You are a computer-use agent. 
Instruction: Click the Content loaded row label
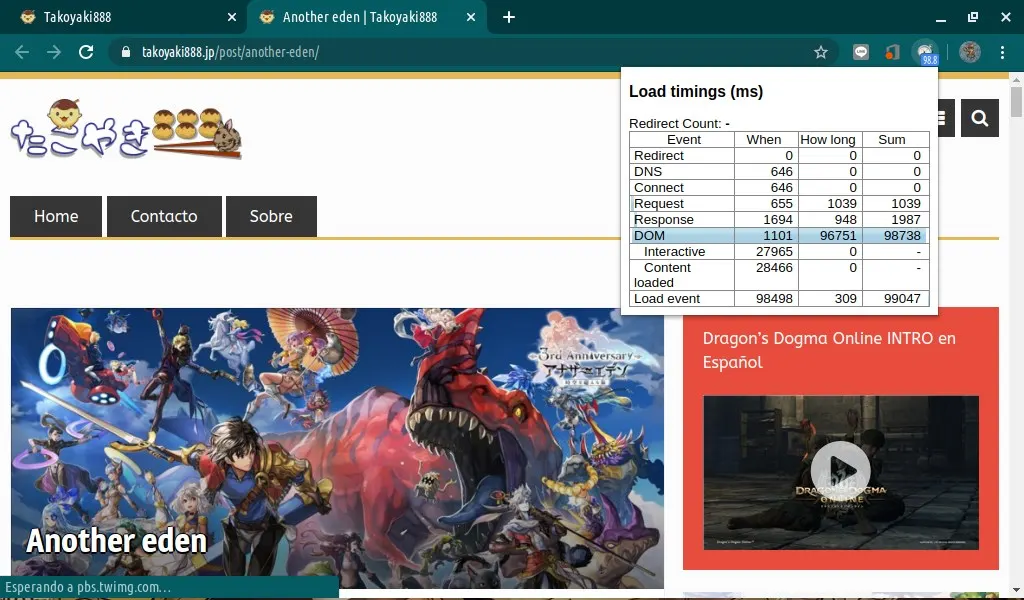click(662, 275)
